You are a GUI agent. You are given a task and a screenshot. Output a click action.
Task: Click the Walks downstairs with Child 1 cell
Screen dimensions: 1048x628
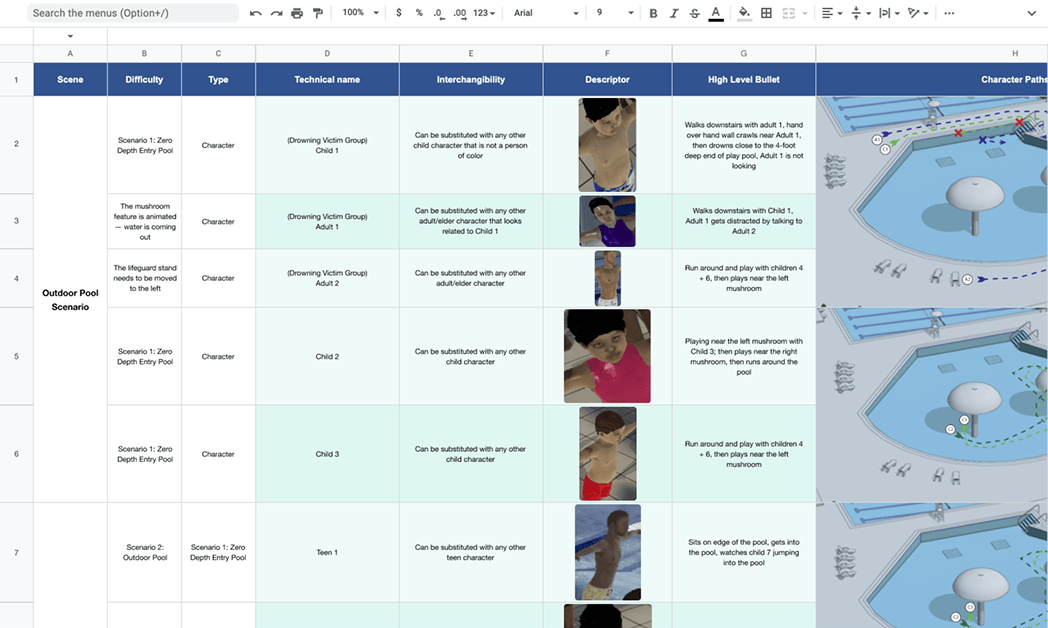point(744,221)
